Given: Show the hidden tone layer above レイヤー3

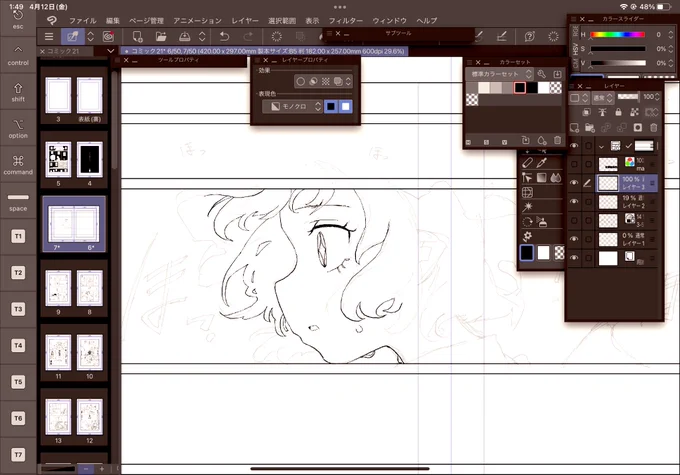Looking at the screenshot, I should pyautogui.click(x=574, y=164).
